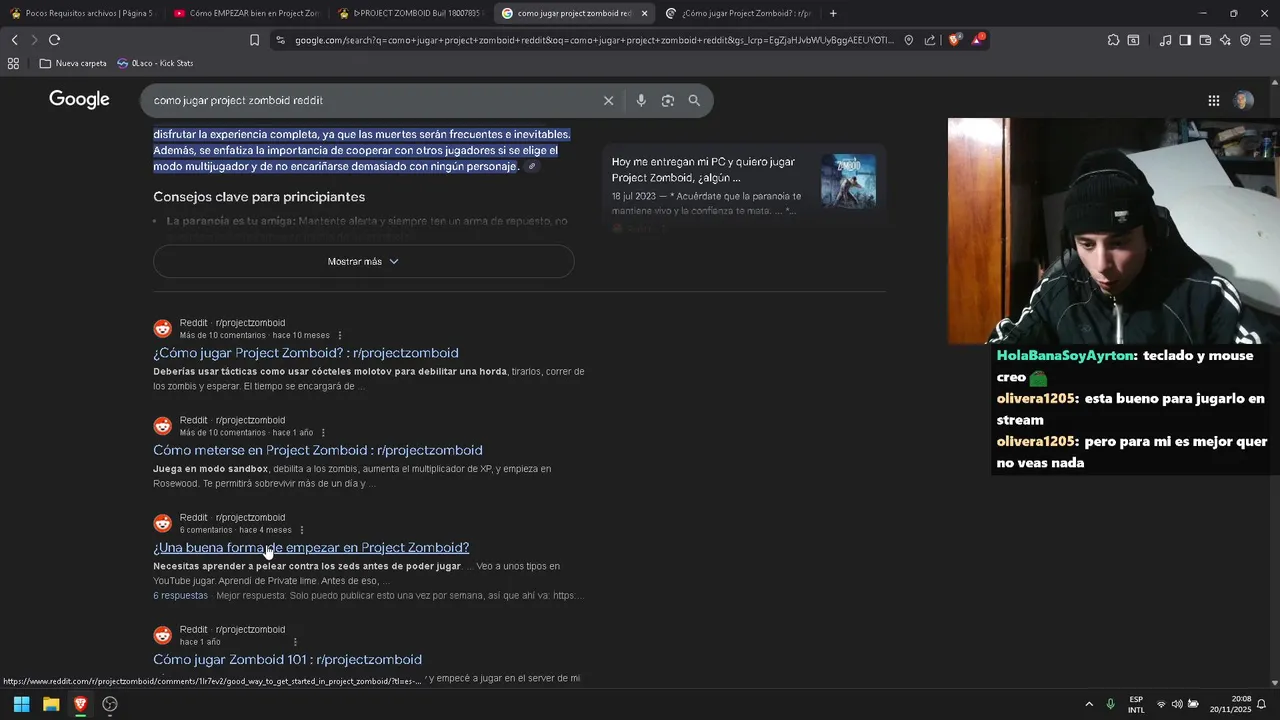Viewport: 1280px width, 720px height.
Task: Share this page using the share icon
Action: (x=930, y=40)
